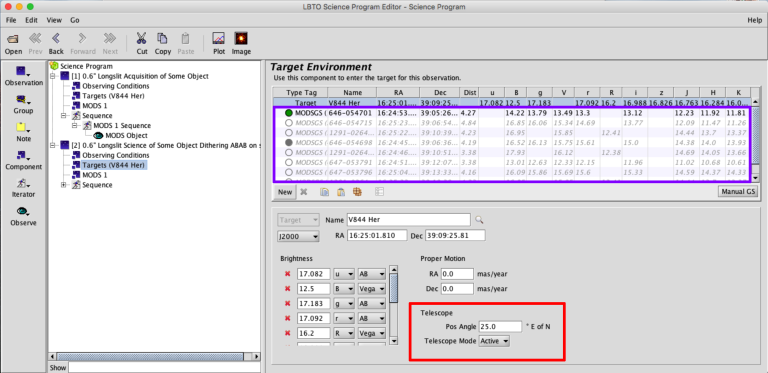The width and height of the screenshot is (768, 373).
Task: Open the J2000 coordinate system dropdown
Action: tap(298, 236)
